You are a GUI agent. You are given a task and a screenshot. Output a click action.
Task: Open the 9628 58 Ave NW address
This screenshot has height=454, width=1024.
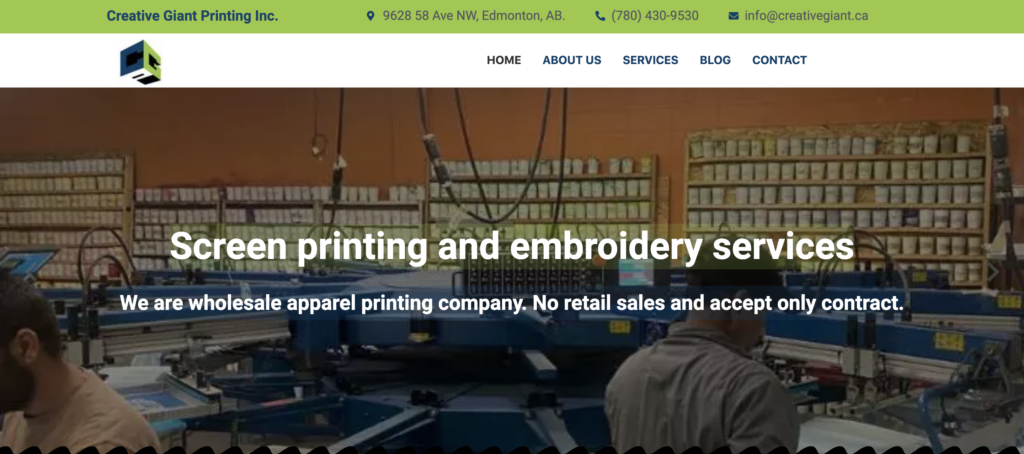coord(474,16)
